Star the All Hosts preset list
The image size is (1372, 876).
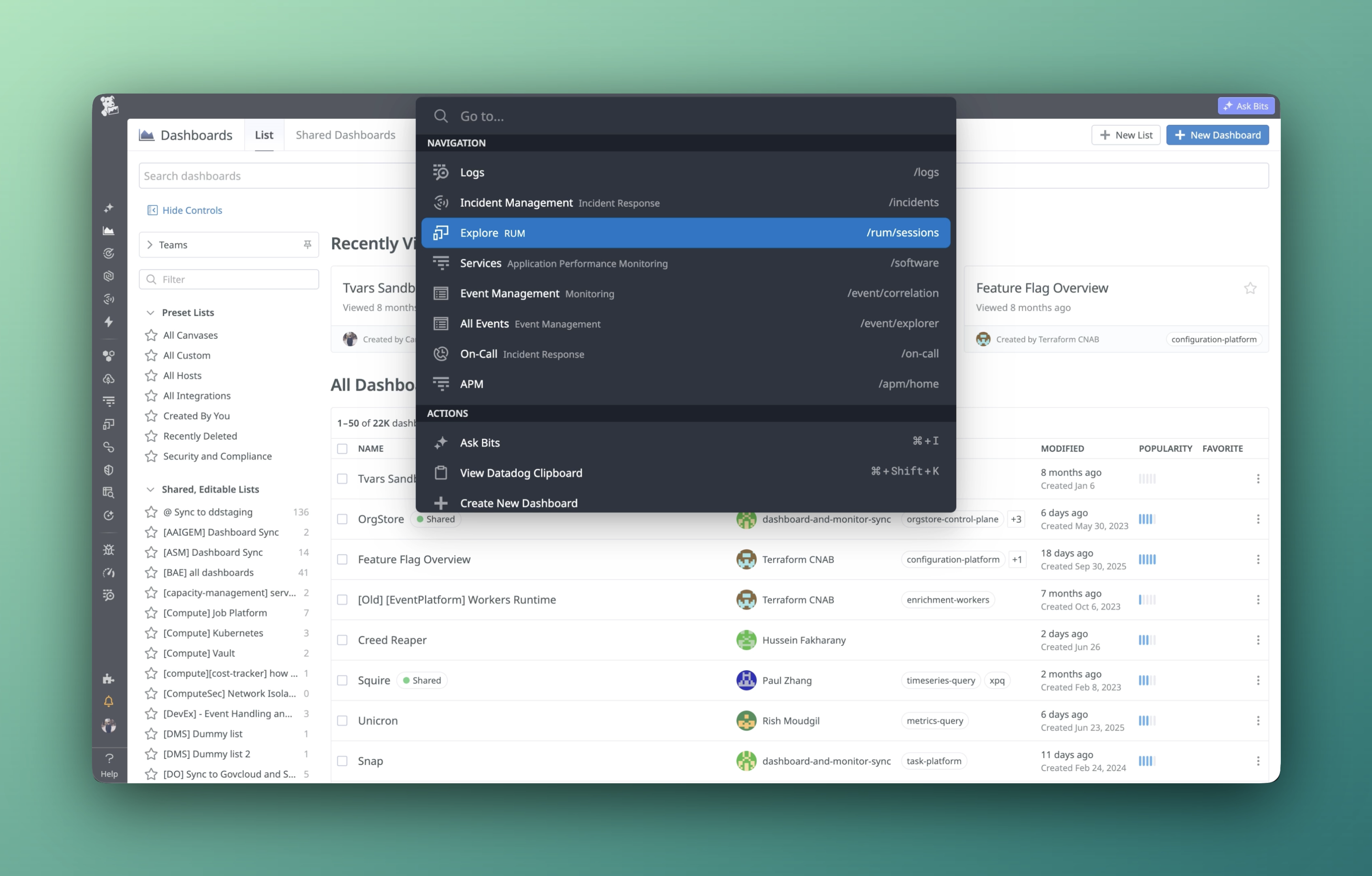tap(151, 375)
